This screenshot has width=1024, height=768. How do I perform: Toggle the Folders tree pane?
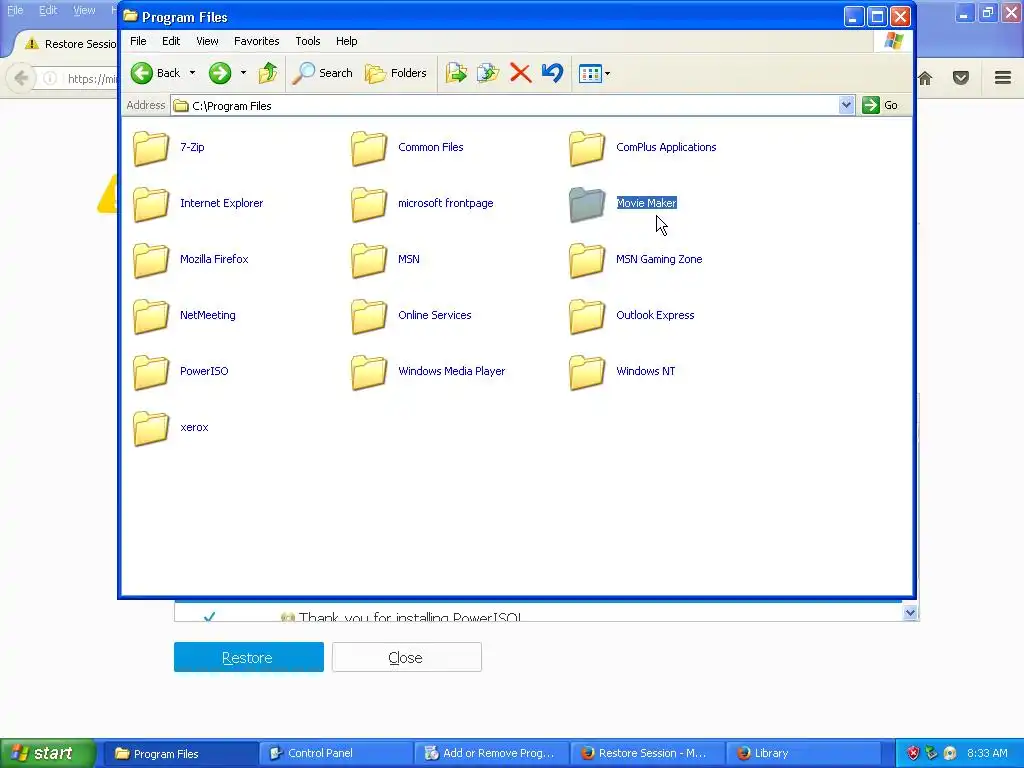tap(396, 73)
